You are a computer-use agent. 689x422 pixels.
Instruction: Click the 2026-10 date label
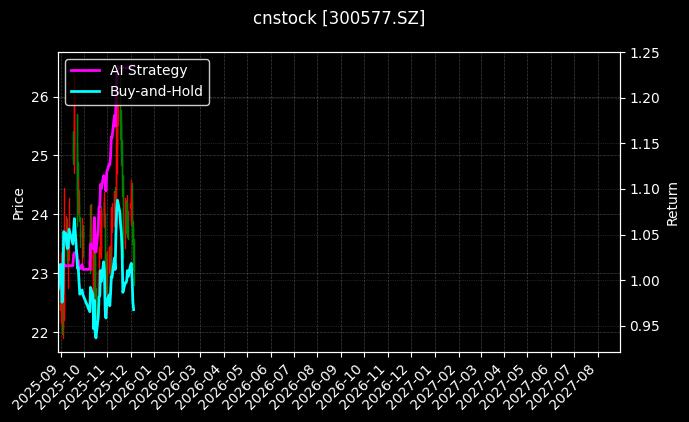pos(338,387)
